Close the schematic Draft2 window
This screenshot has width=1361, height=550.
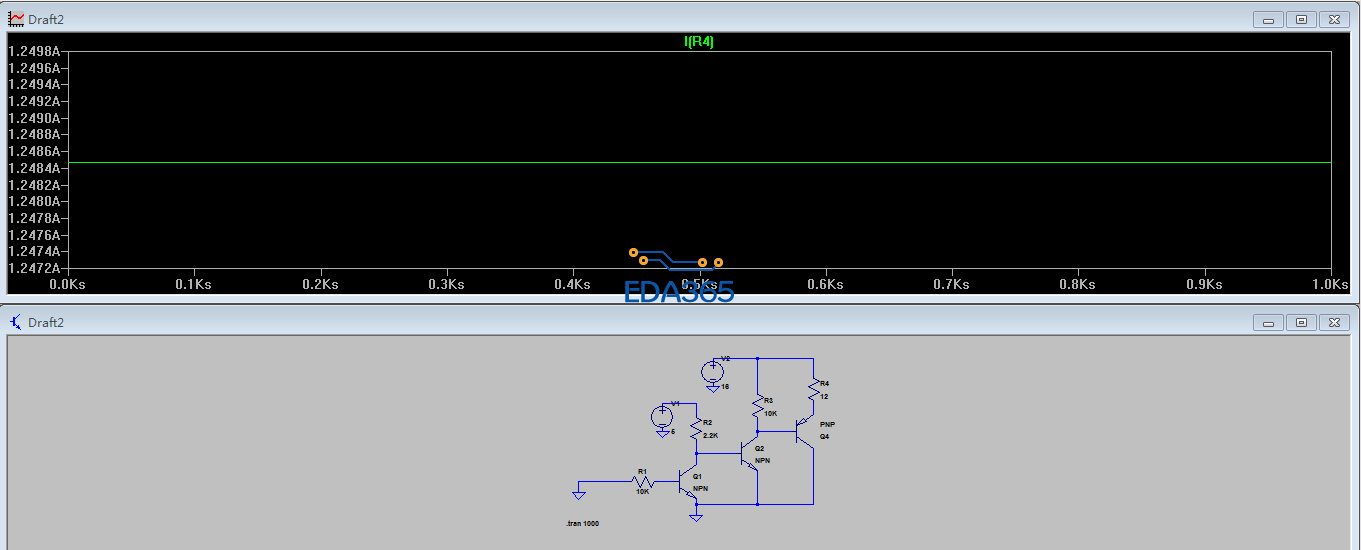click(x=1334, y=322)
